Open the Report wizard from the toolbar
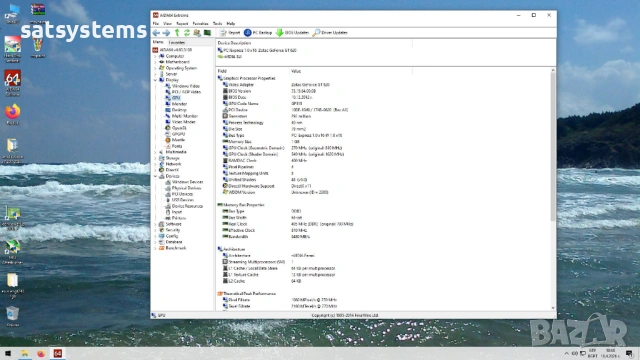This screenshot has height=360, width=640. click(x=230, y=33)
